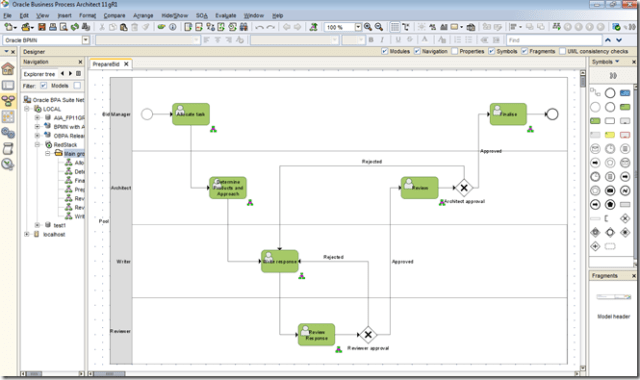Click the Print icon in the toolbar
Image resolution: width=640 pixels, height=380 pixels.
[53, 27]
